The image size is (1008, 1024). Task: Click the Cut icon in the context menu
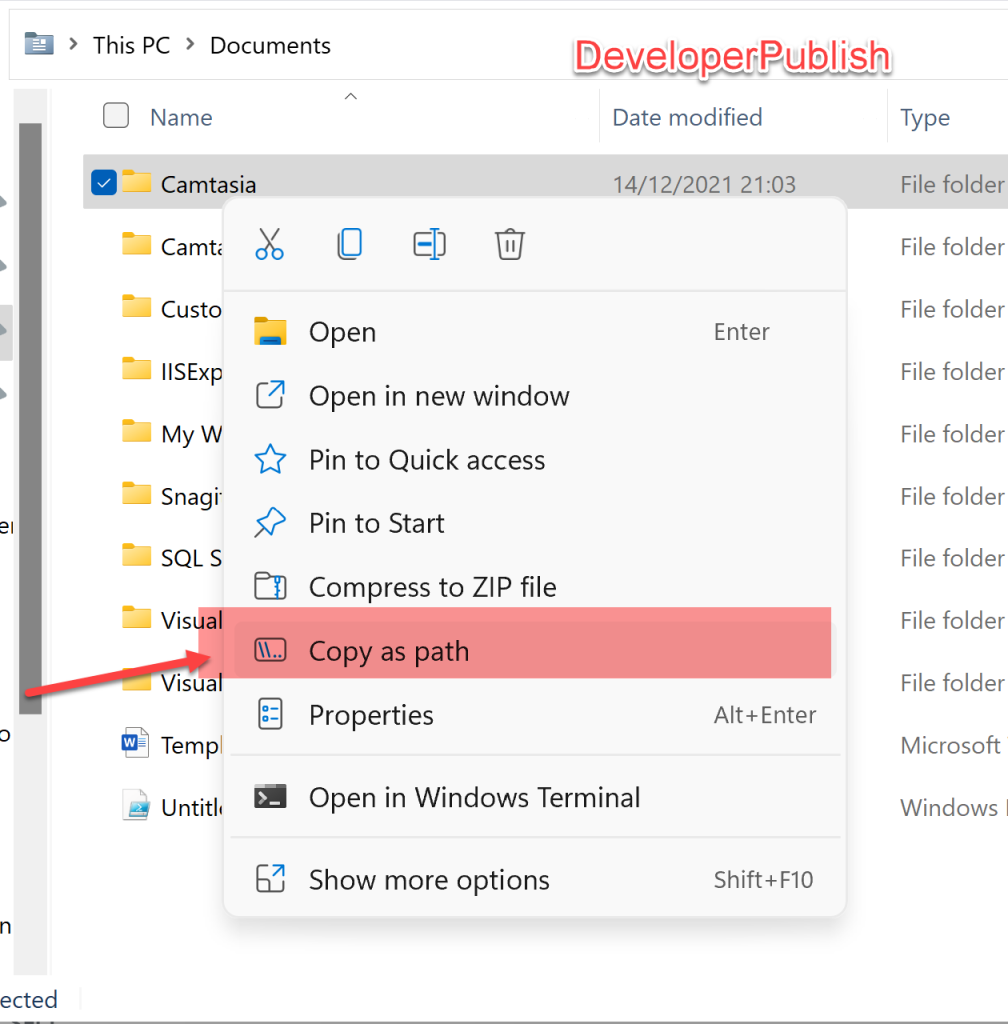point(268,243)
